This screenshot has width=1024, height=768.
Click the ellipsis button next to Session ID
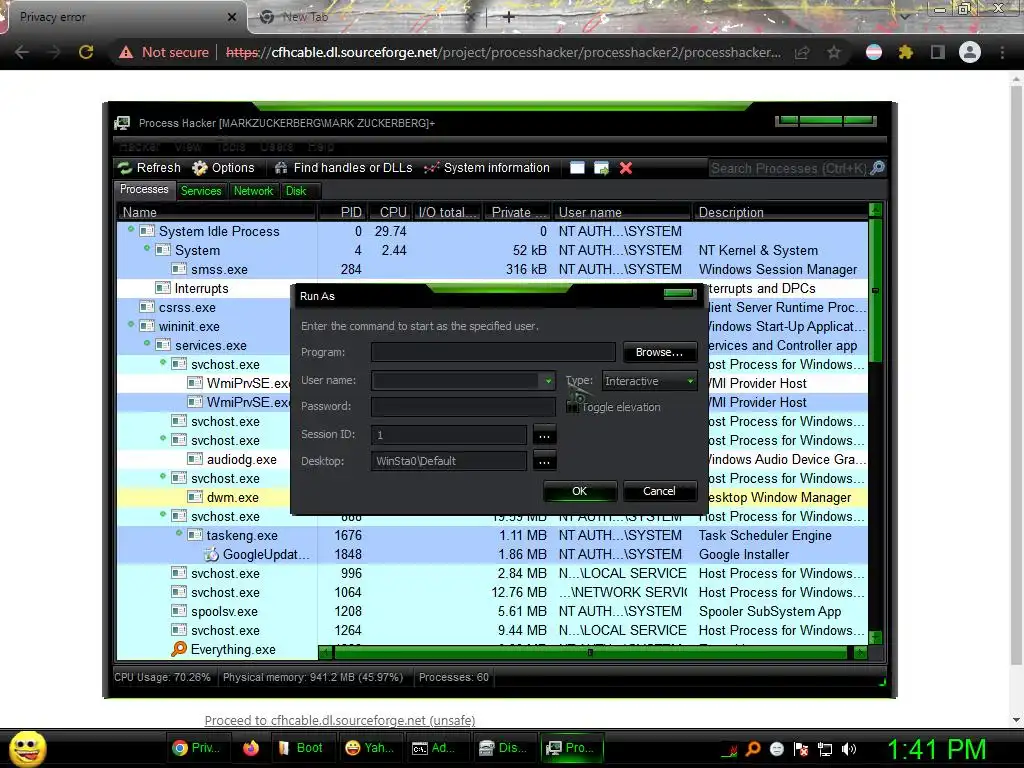tap(544, 435)
